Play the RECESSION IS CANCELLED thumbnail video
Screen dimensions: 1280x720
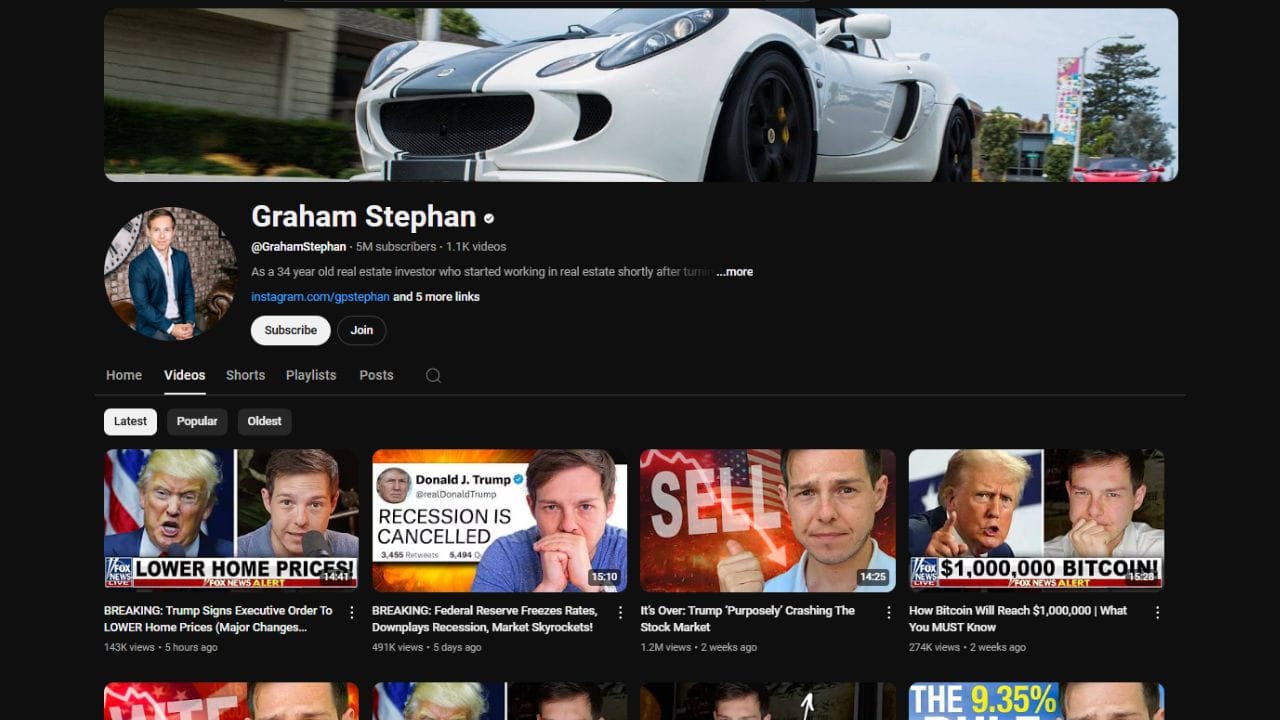[x=500, y=520]
